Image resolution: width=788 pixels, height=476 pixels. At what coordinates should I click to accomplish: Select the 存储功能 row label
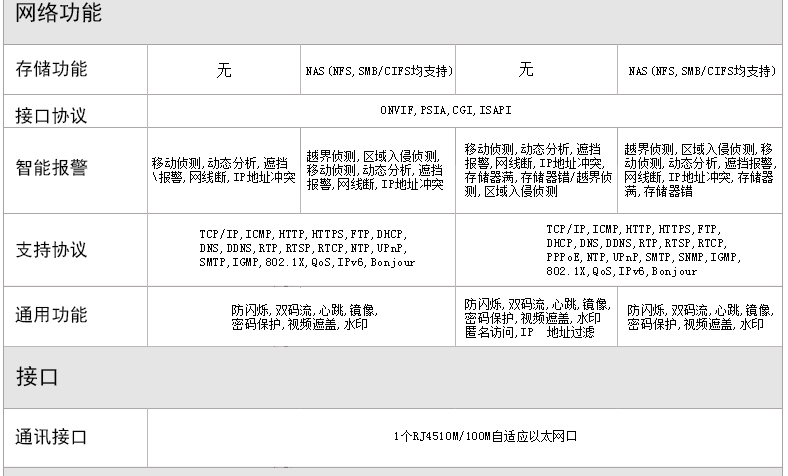(51, 69)
